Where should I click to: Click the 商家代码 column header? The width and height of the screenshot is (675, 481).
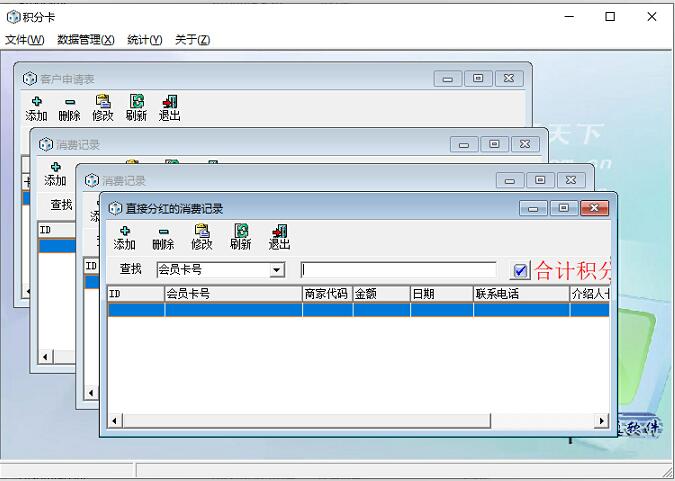pyautogui.click(x=328, y=294)
